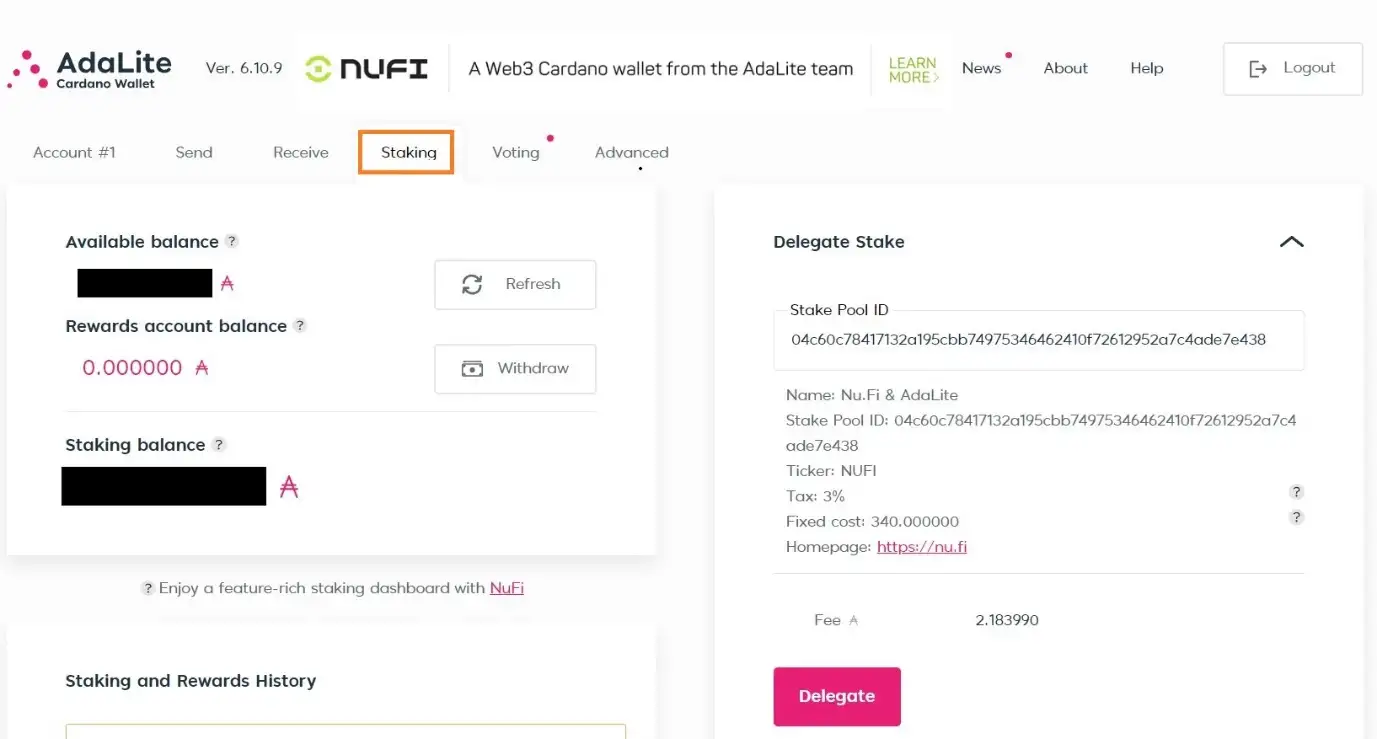Click the Staking and Rewards History heading

click(x=191, y=681)
